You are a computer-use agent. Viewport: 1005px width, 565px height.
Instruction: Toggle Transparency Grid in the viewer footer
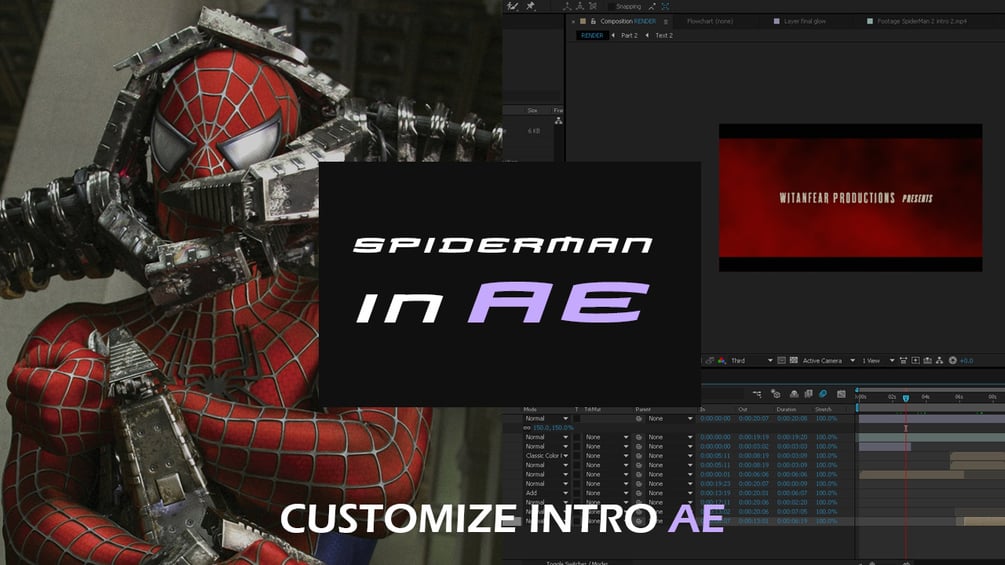coord(793,361)
